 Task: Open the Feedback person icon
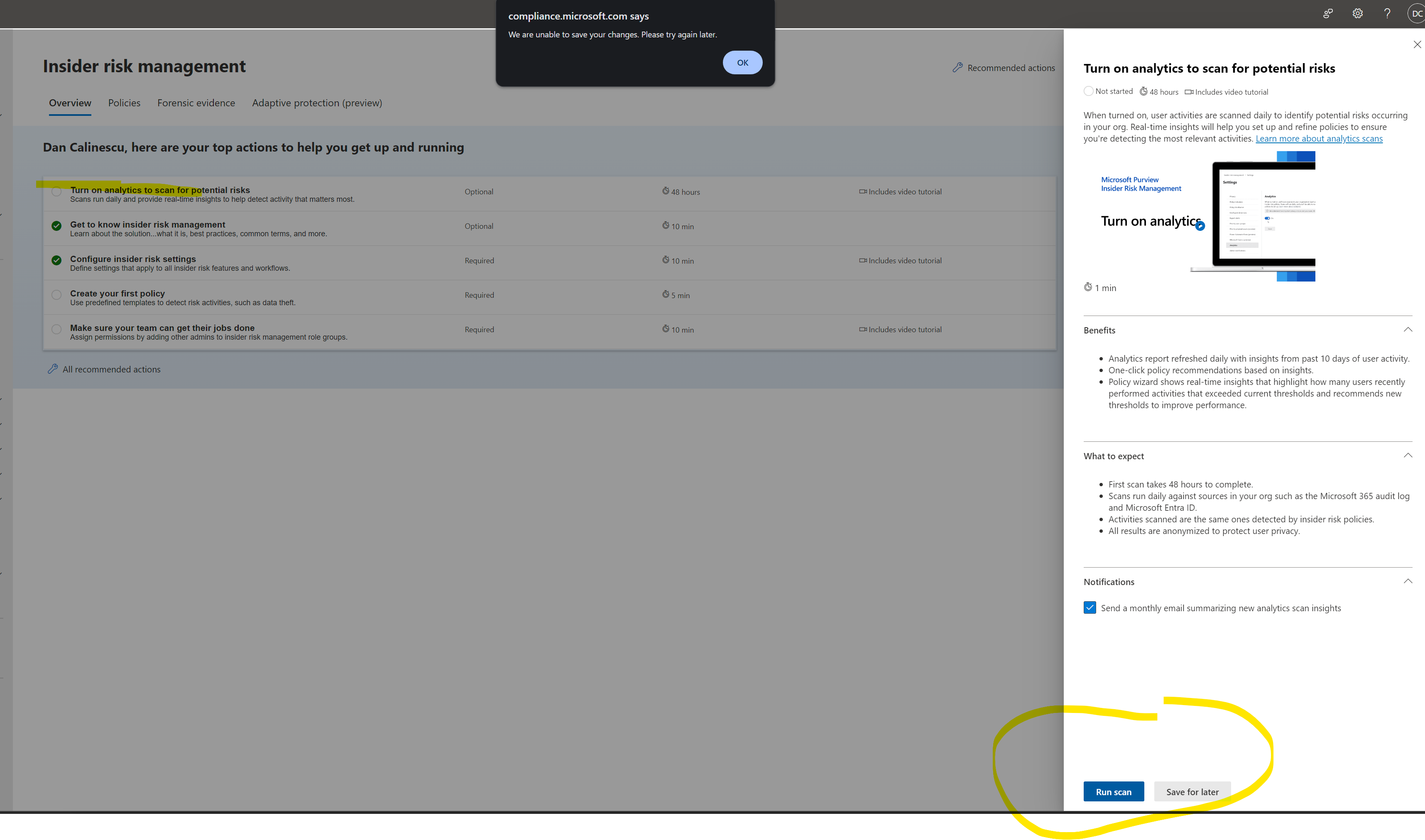pyautogui.click(x=1328, y=13)
